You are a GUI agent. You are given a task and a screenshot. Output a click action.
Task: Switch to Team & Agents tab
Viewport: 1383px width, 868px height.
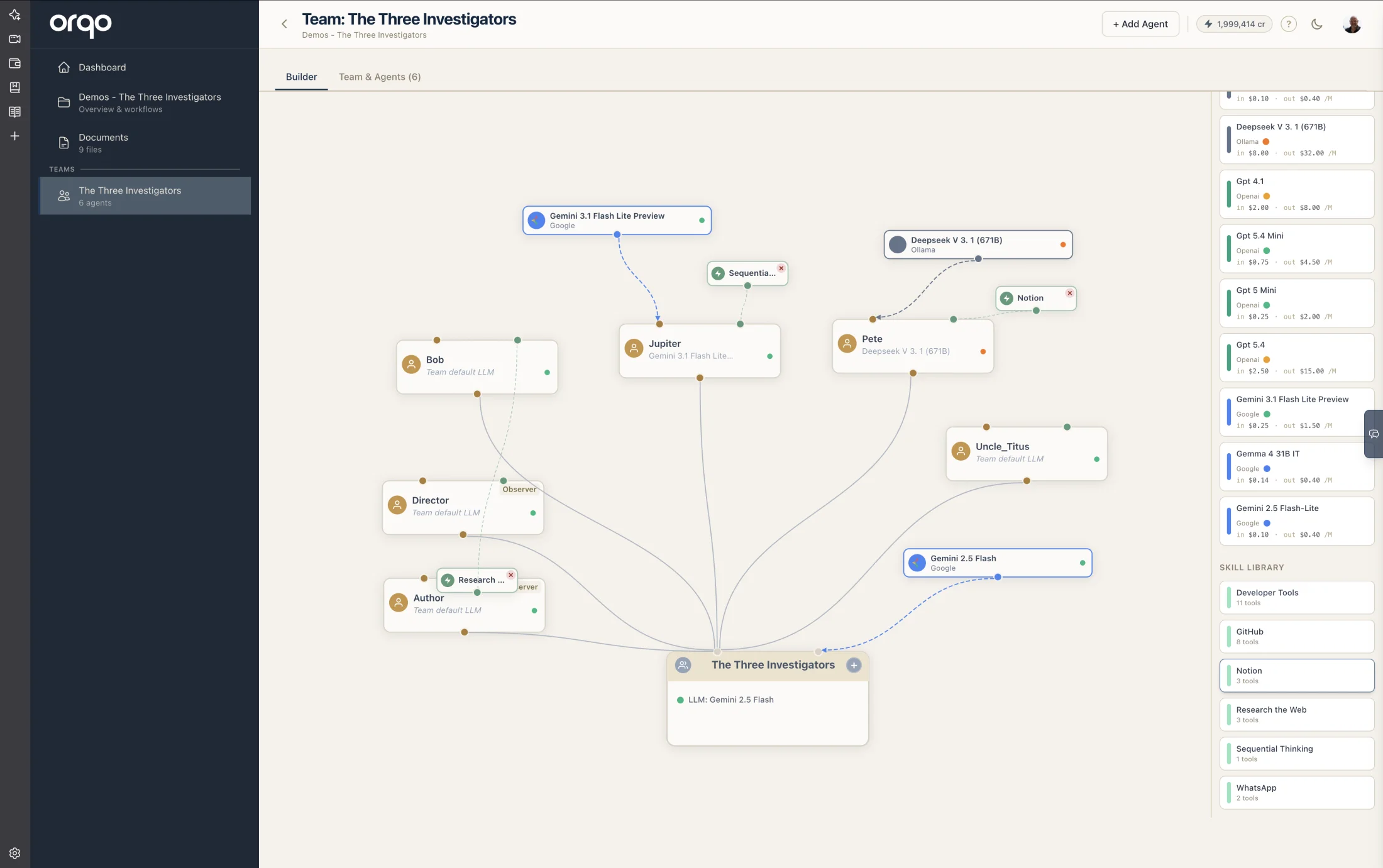(380, 77)
